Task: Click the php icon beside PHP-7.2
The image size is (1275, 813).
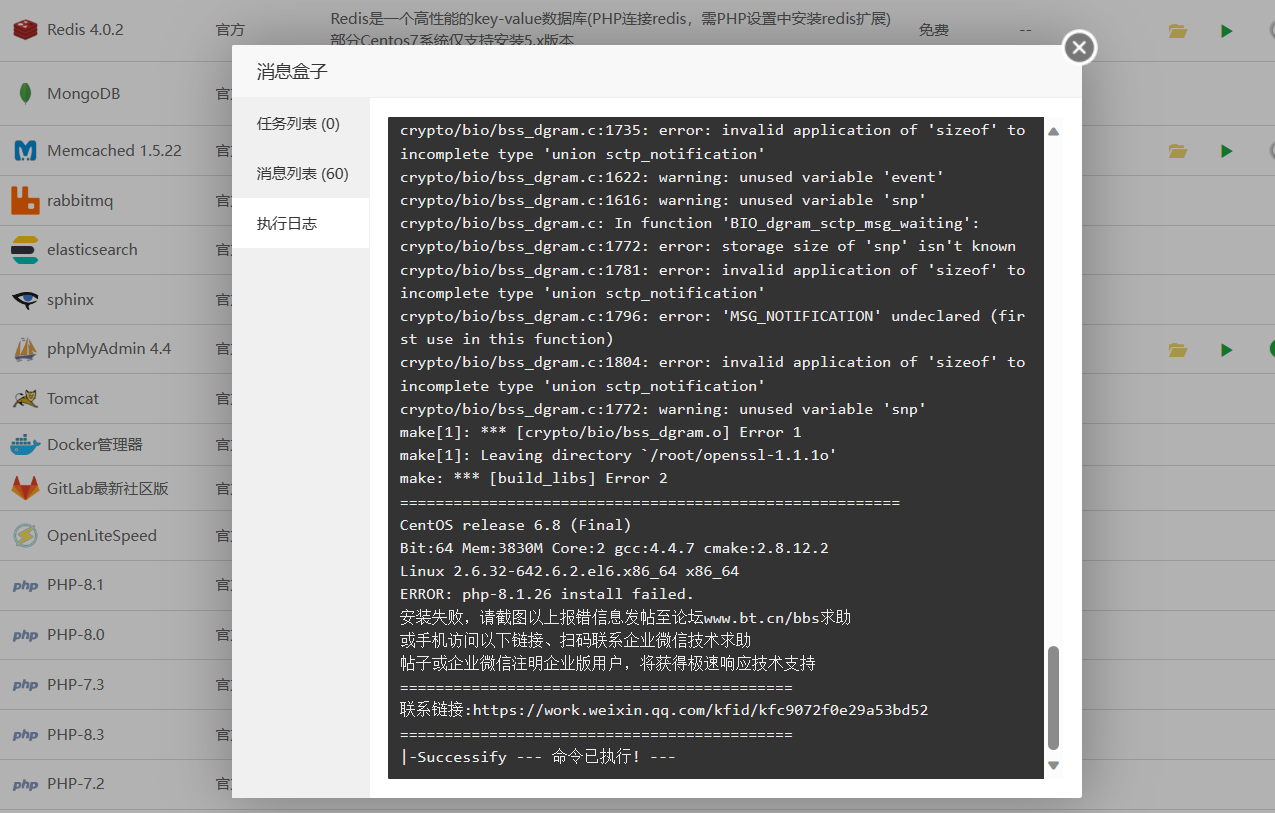Action: click(25, 784)
